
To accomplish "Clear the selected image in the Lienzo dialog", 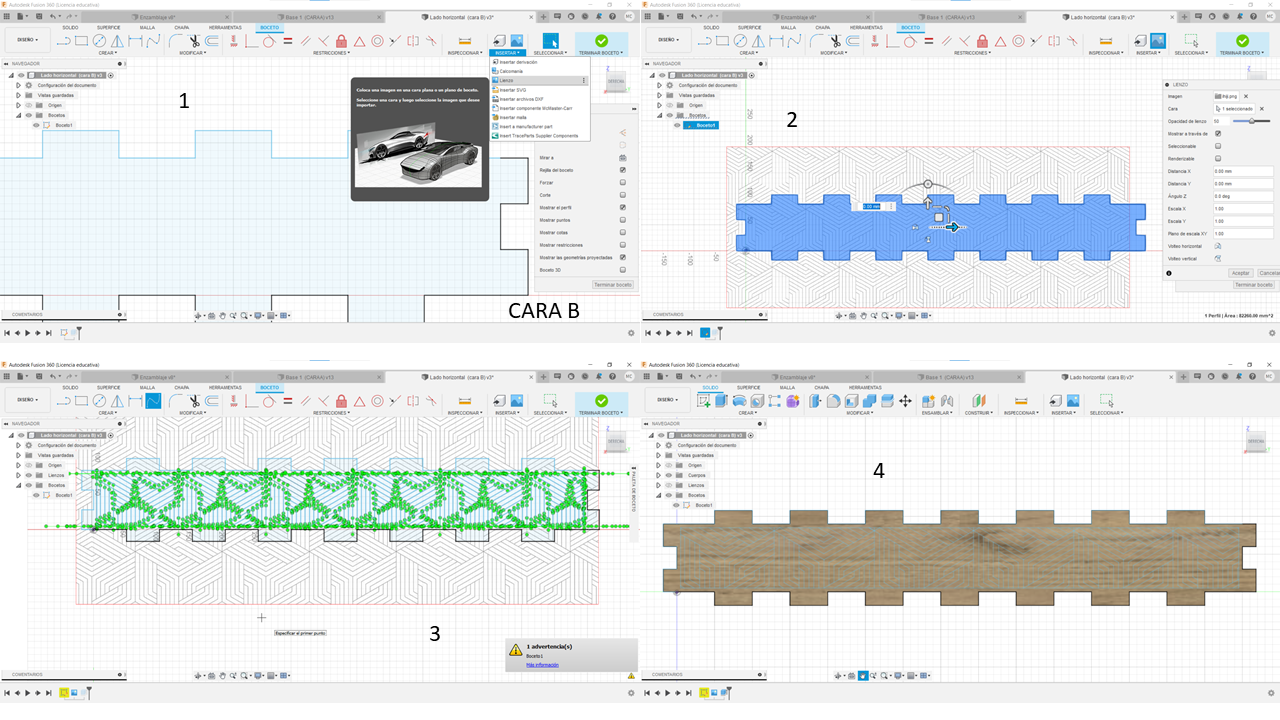I will coord(1244,96).
